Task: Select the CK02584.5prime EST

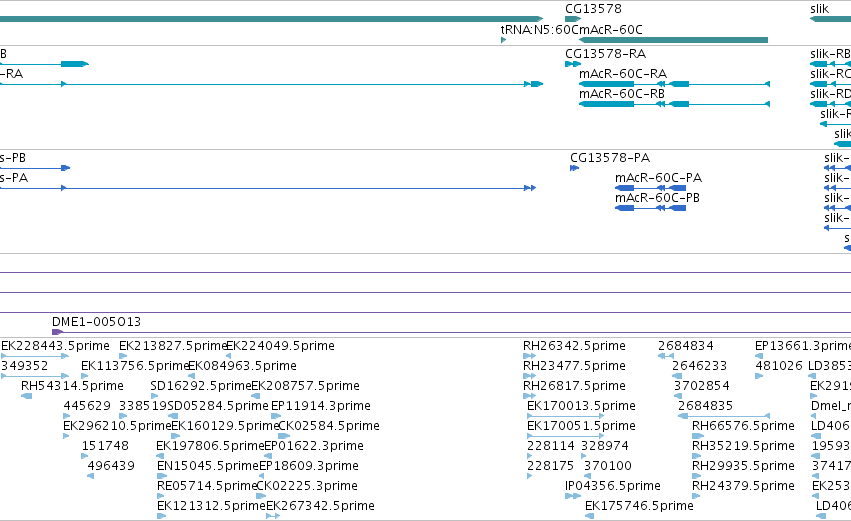Action: (329, 426)
